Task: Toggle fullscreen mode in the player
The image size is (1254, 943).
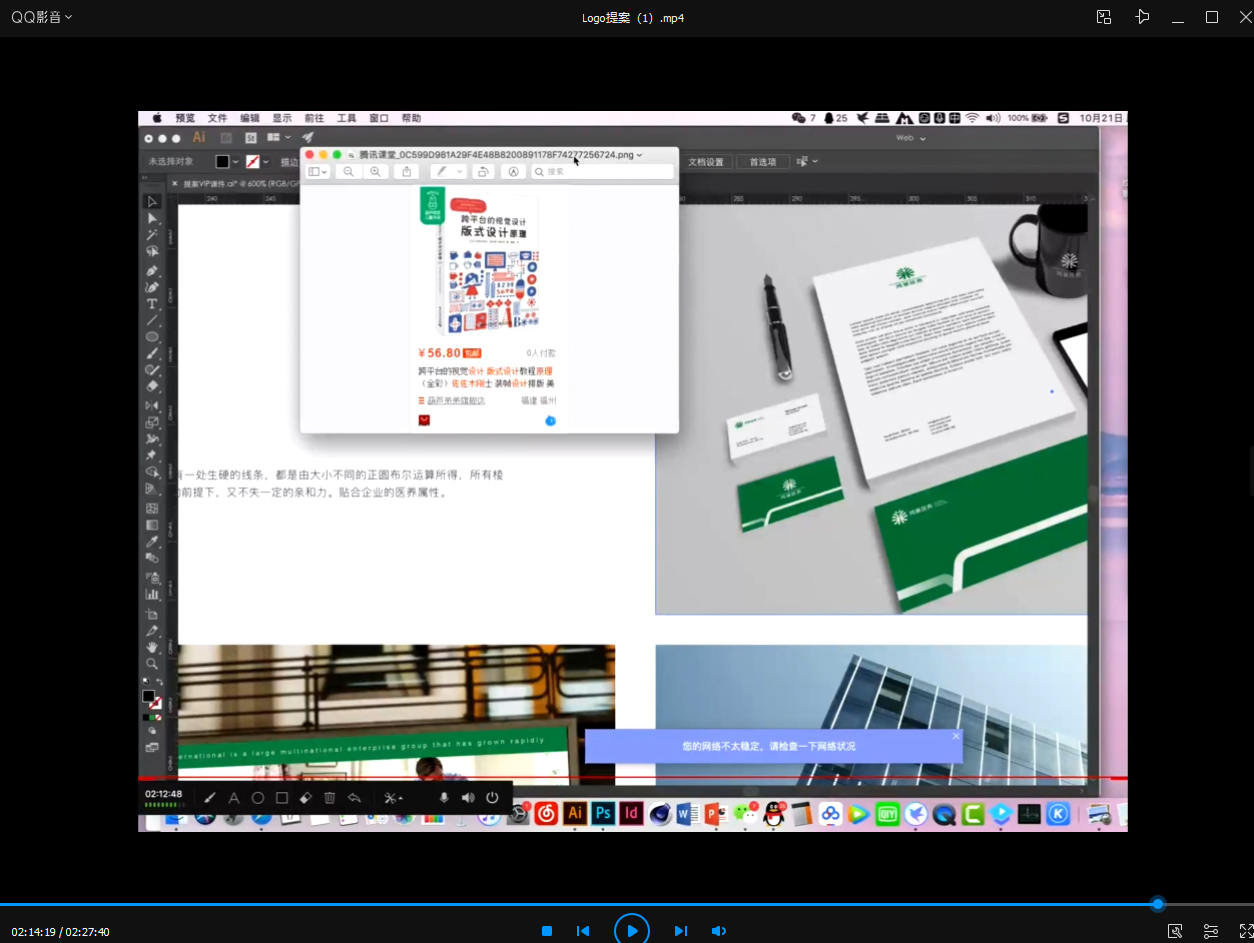Action: (x=1246, y=931)
